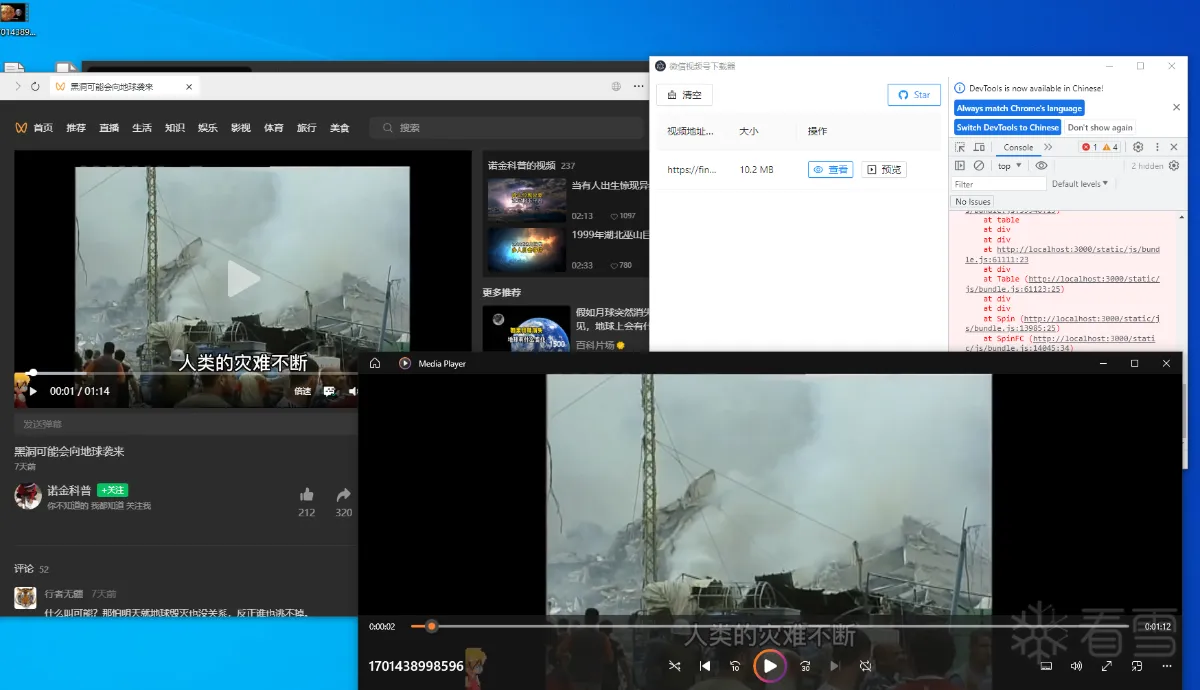Expand the top context dropdown
This screenshot has width=1200, height=690.
pos(1008,166)
